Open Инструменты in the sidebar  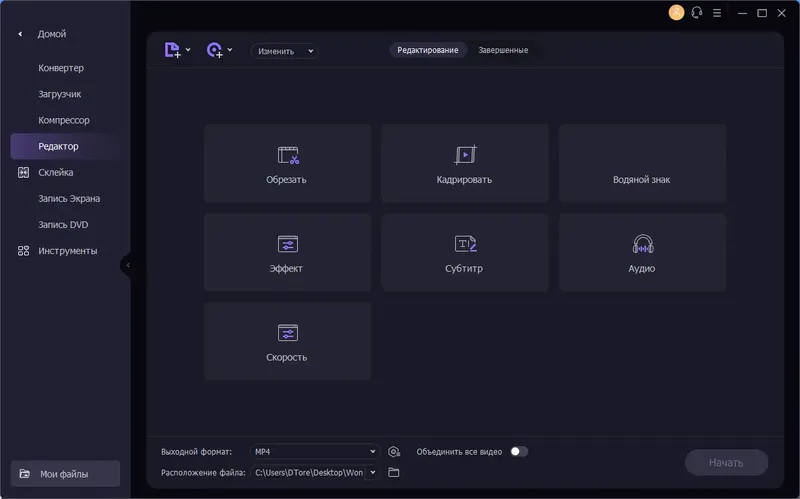click(x=65, y=251)
